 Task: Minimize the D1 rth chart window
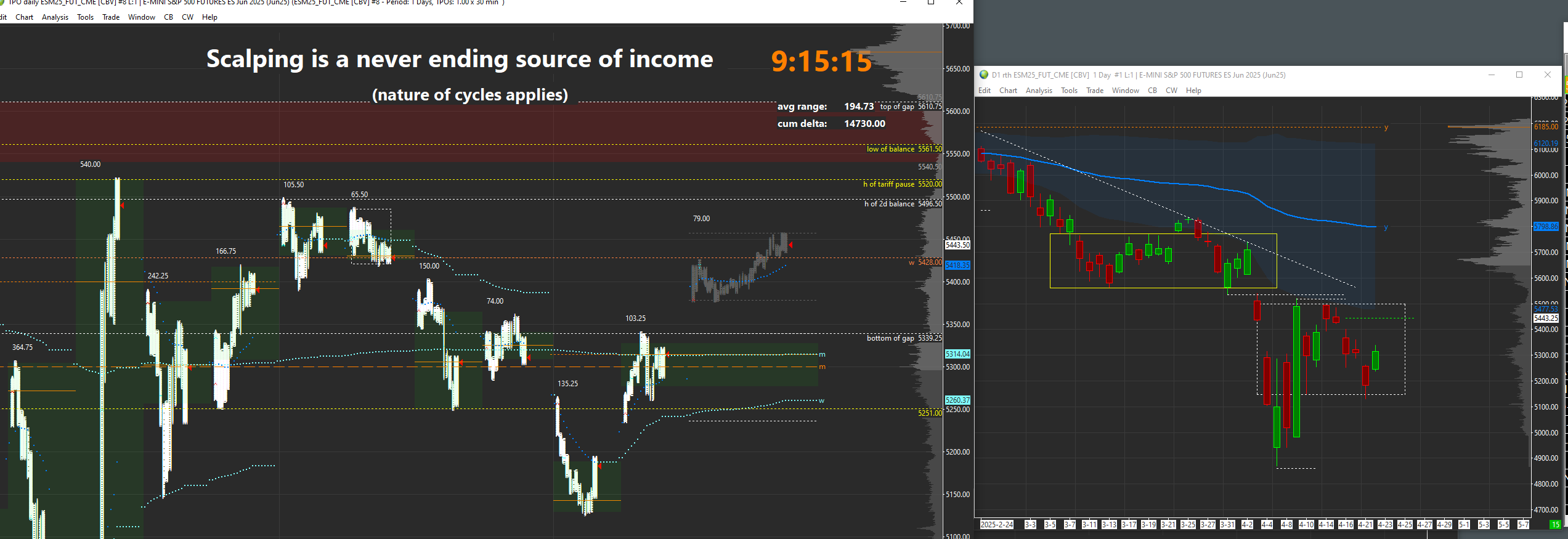[1492, 75]
